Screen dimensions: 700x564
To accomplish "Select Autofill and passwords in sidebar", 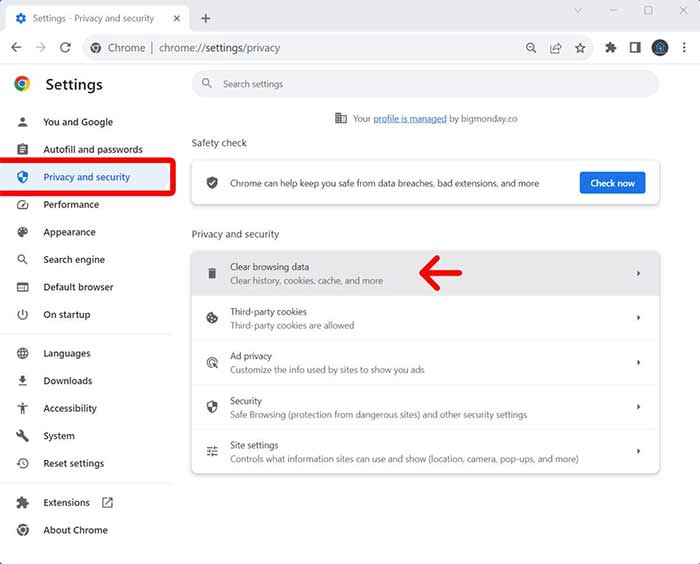I will click(x=92, y=149).
